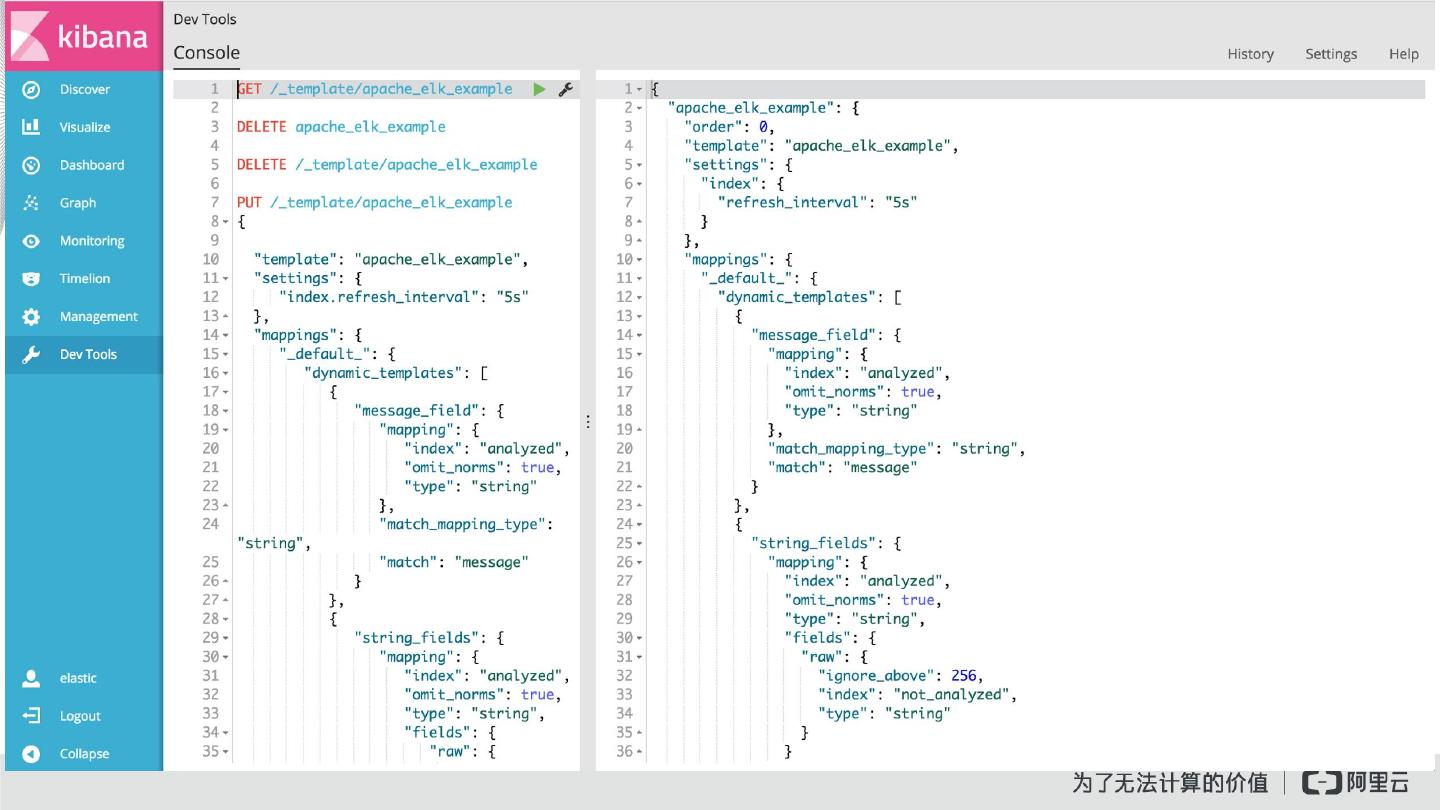Fold the editor block at line 8

(227, 222)
